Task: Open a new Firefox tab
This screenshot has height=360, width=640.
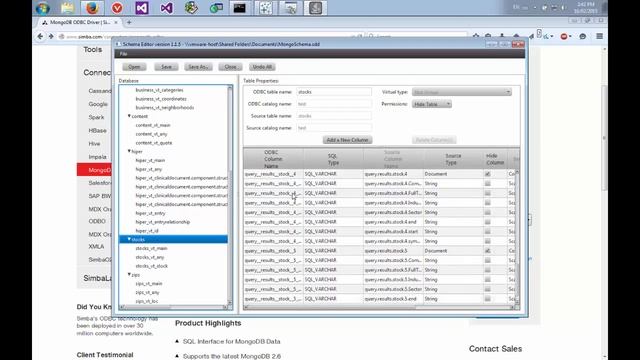Action: [x=129, y=22]
